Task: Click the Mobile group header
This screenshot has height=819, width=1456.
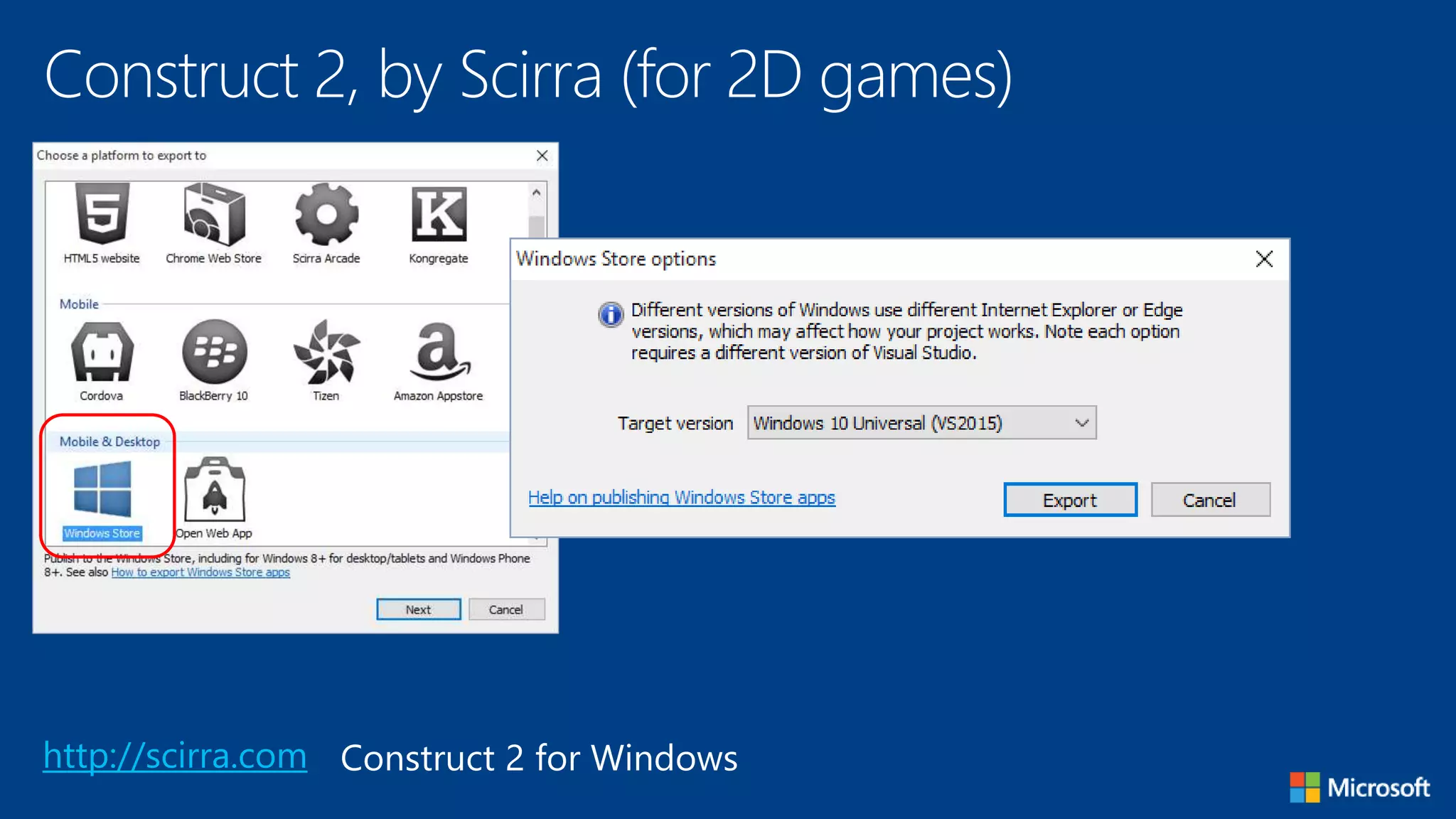Action: pos(79,304)
